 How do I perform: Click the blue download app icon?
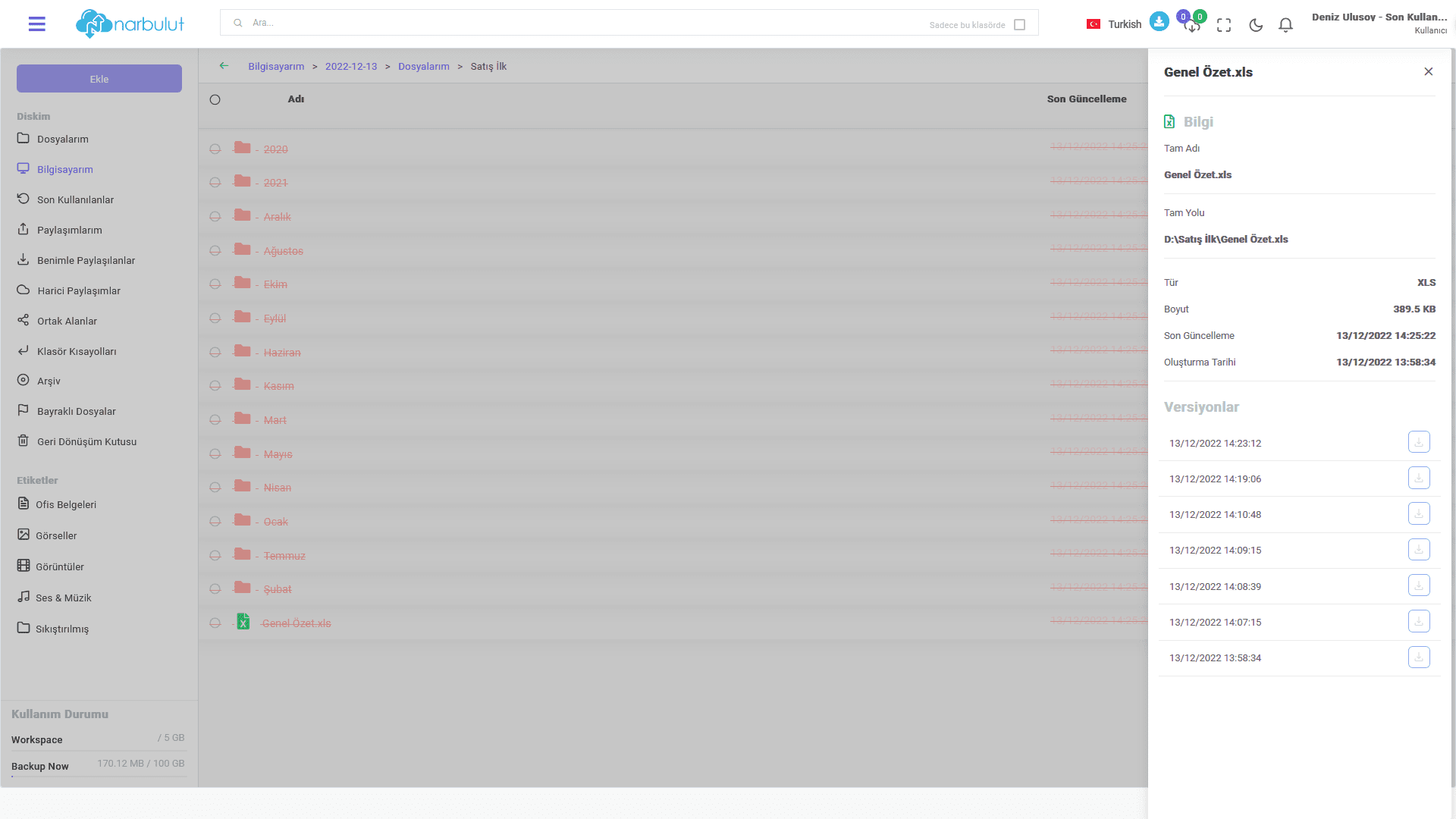1159,21
